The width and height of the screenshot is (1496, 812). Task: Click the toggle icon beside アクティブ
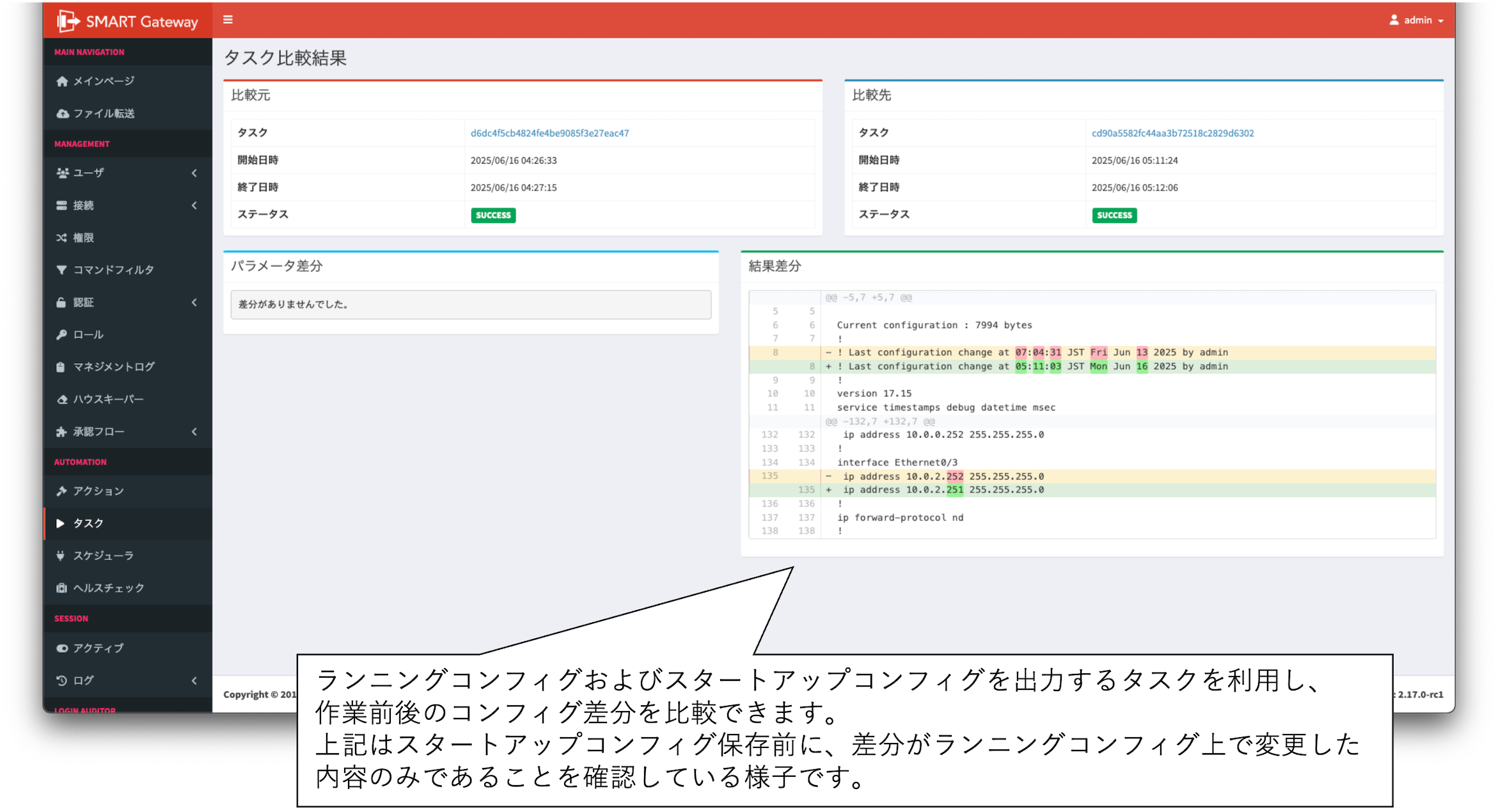61,648
